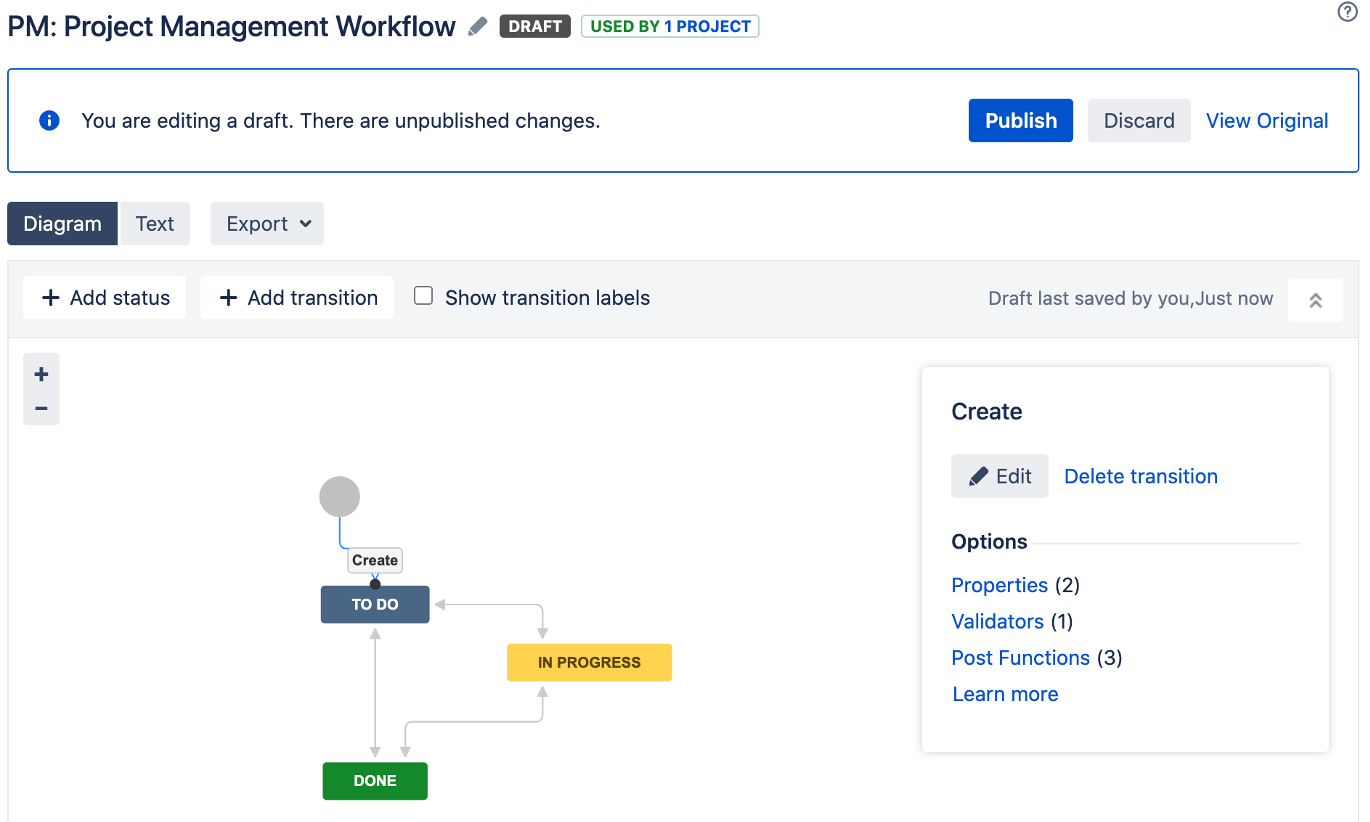This screenshot has height=822, width=1370.
Task: Select the Diagram tab
Action: 62,223
